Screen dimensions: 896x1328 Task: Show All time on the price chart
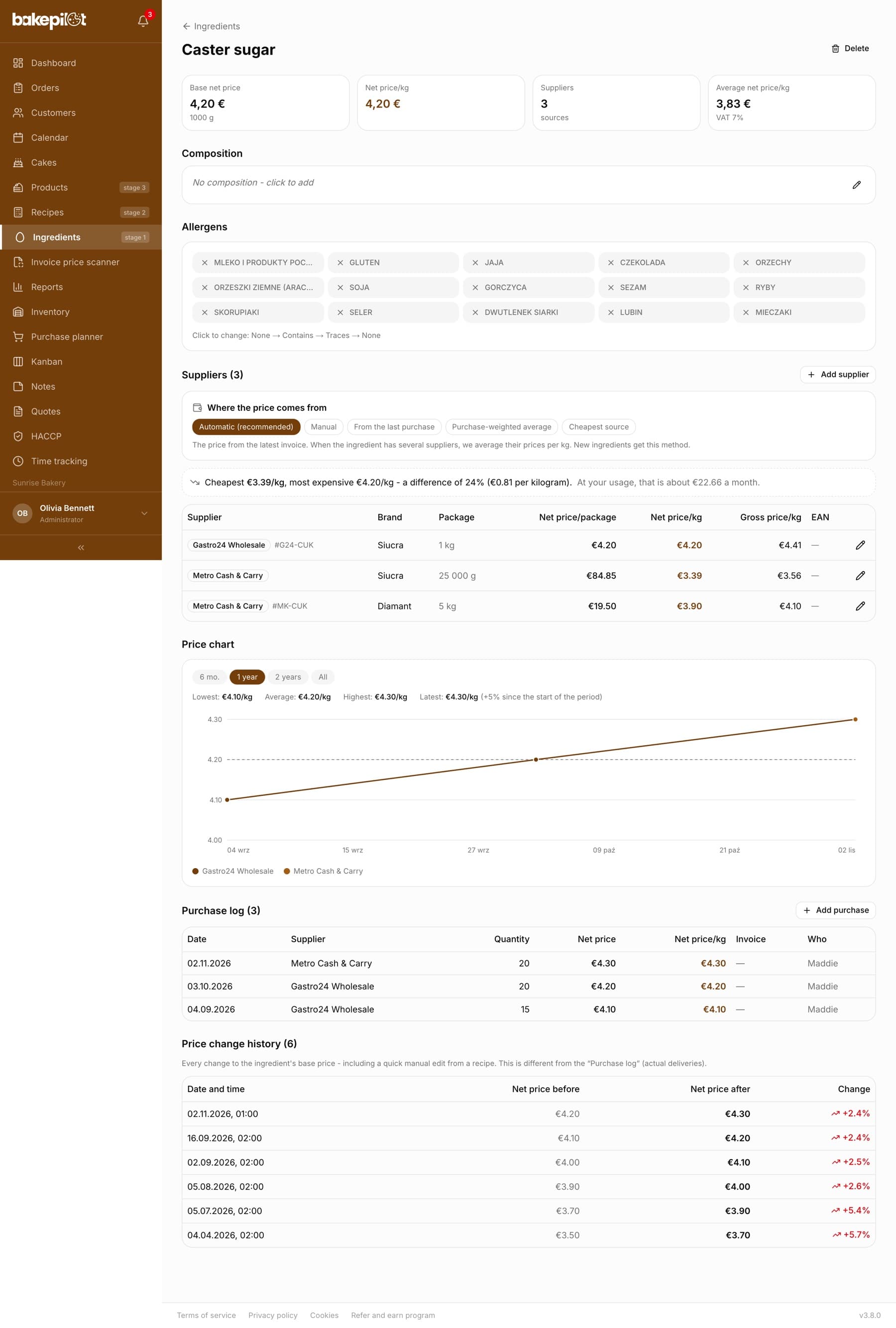(323, 677)
